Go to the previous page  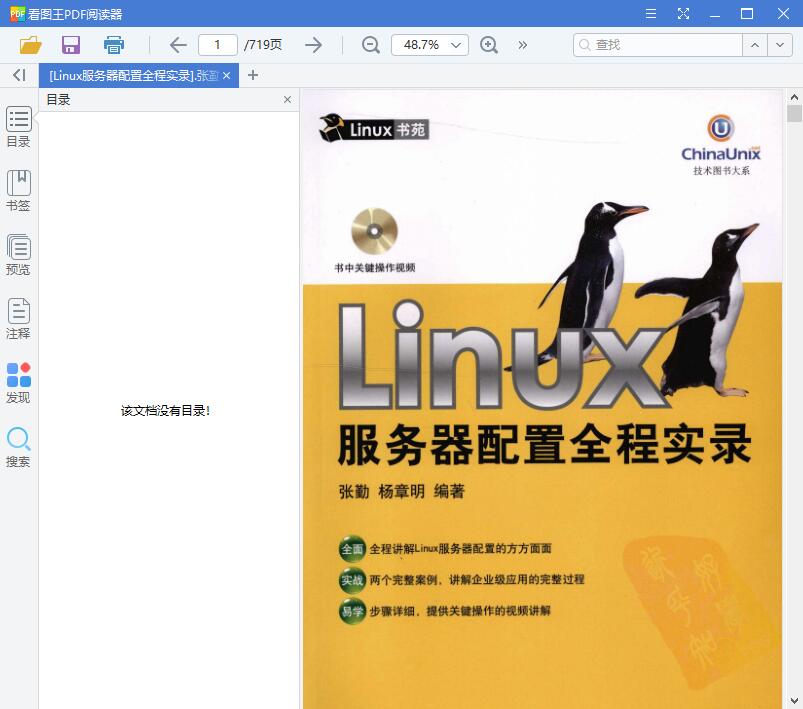coord(178,45)
